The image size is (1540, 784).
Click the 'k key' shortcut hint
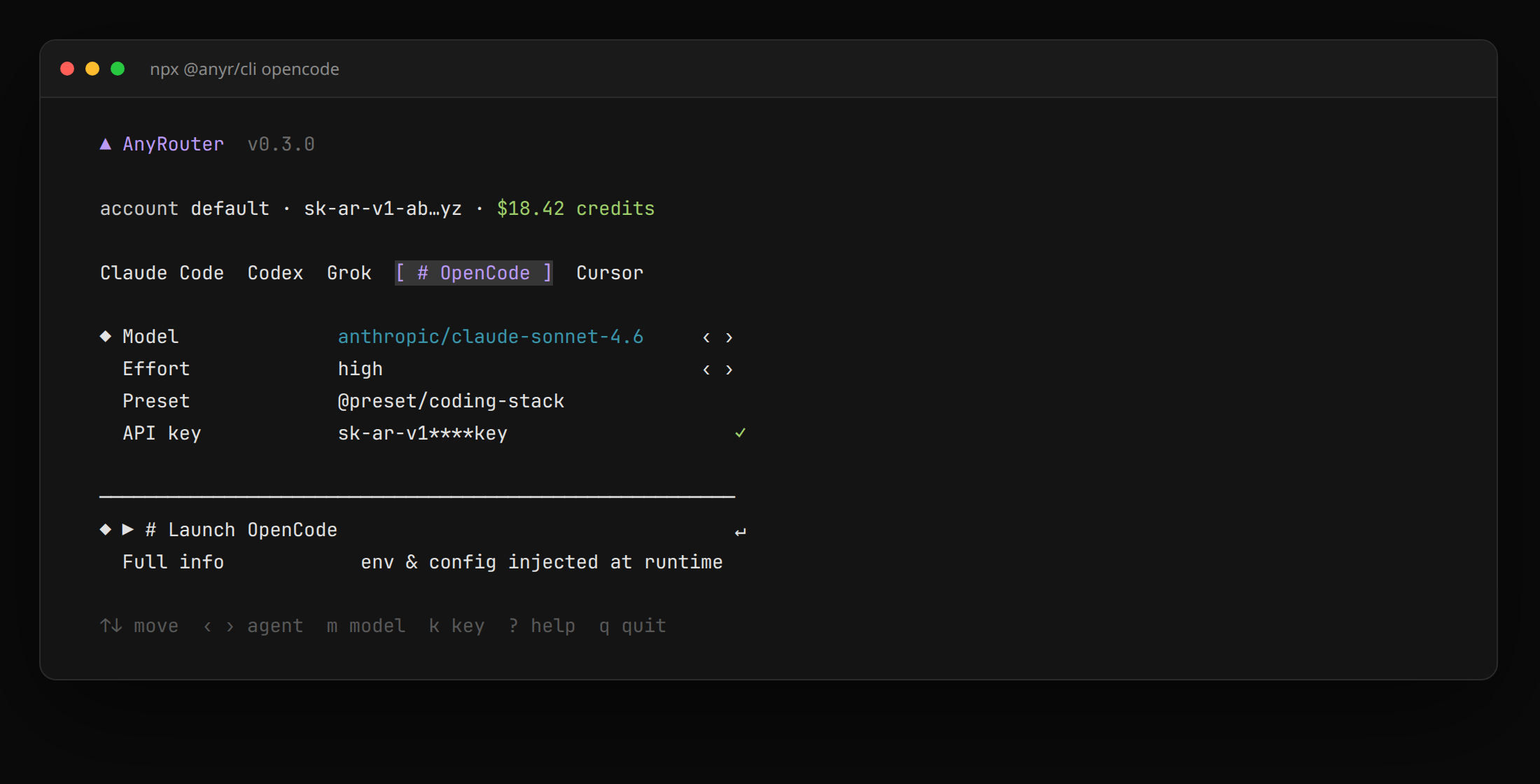pos(456,626)
